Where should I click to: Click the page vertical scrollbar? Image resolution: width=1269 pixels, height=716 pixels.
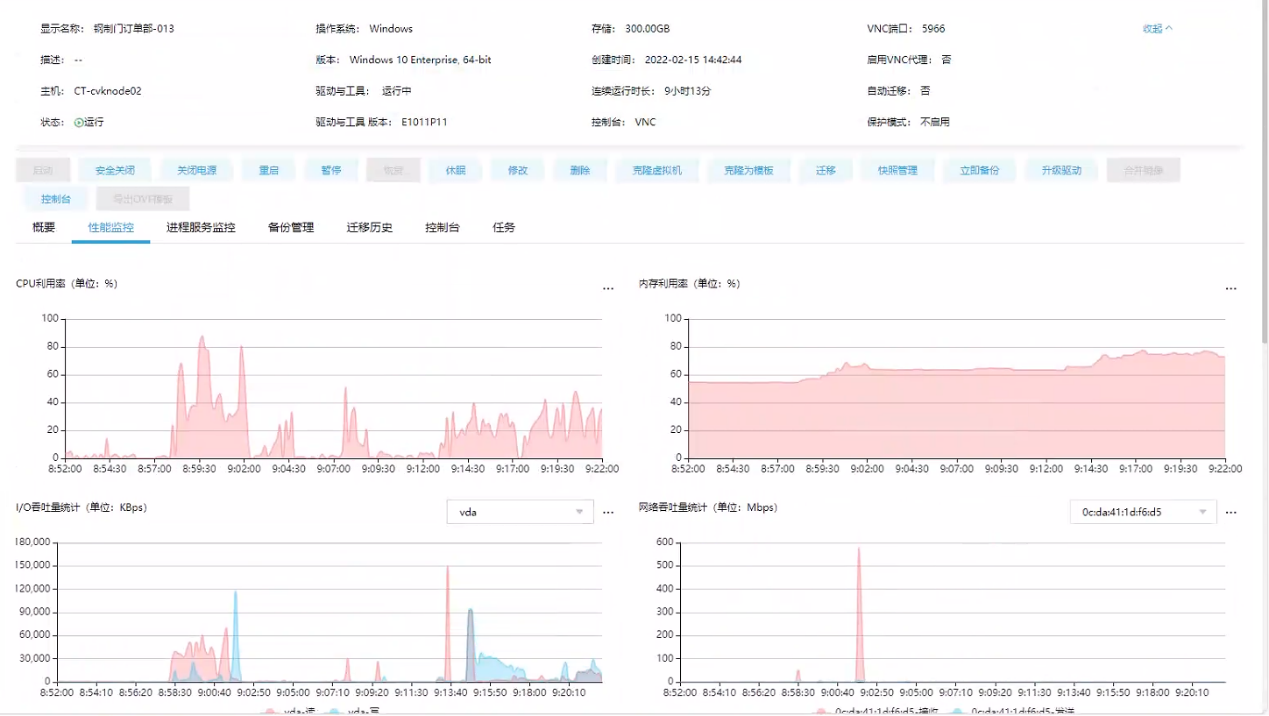tap(1264, 170)
